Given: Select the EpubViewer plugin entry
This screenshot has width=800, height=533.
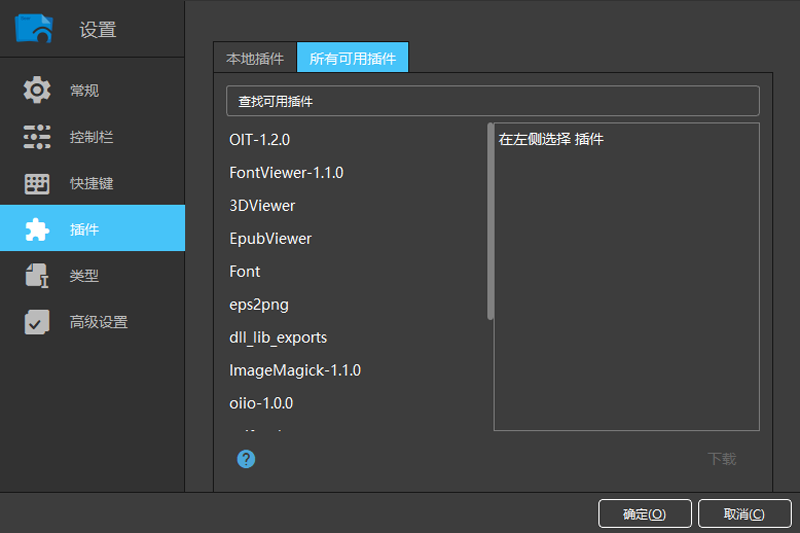Looking at the screenshot, I should point(357,239).
